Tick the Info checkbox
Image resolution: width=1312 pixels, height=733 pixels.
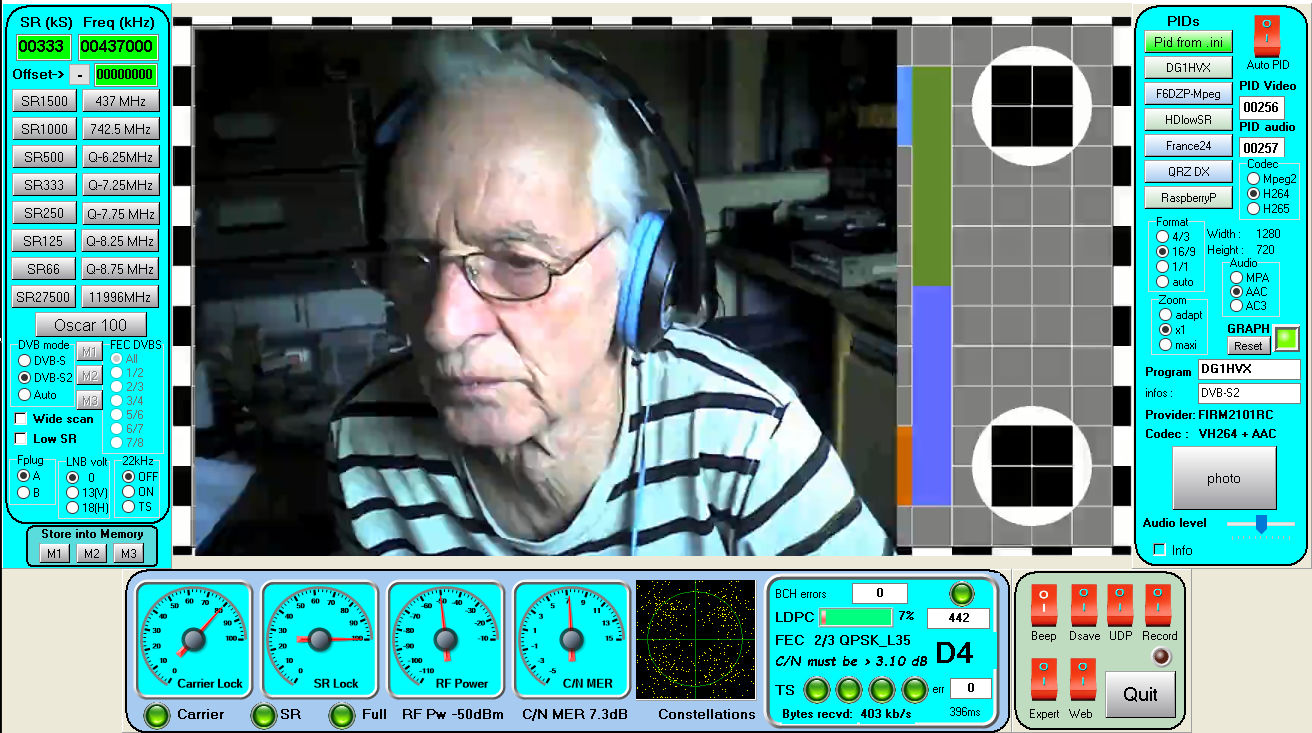point(1160,550)
